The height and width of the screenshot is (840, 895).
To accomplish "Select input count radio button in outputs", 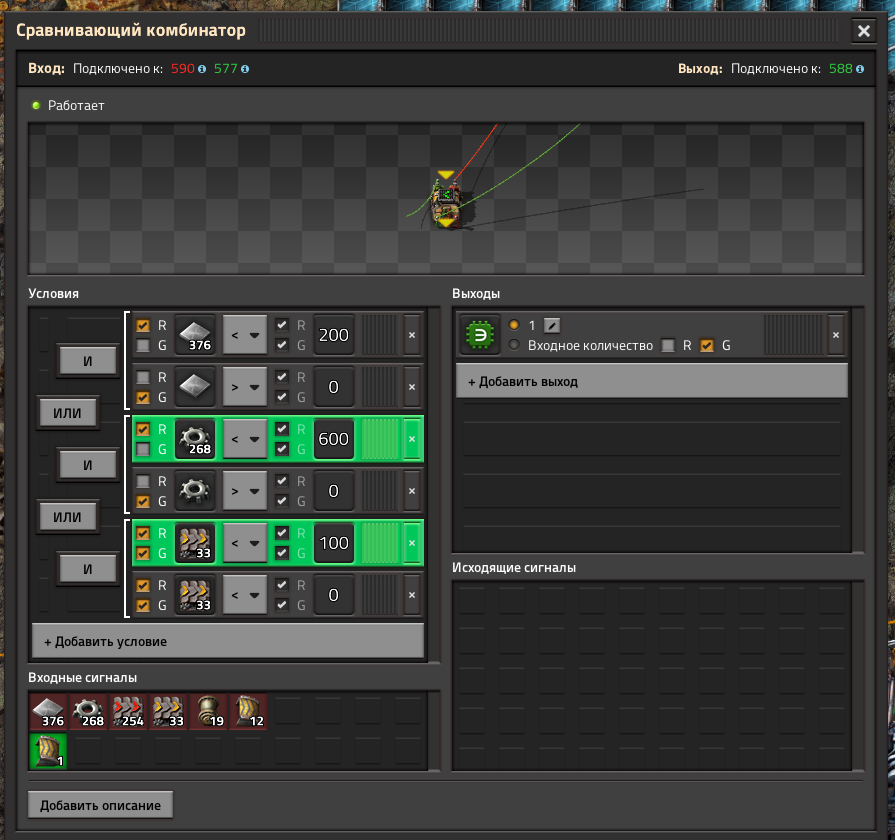I will (x=514, y=345).
